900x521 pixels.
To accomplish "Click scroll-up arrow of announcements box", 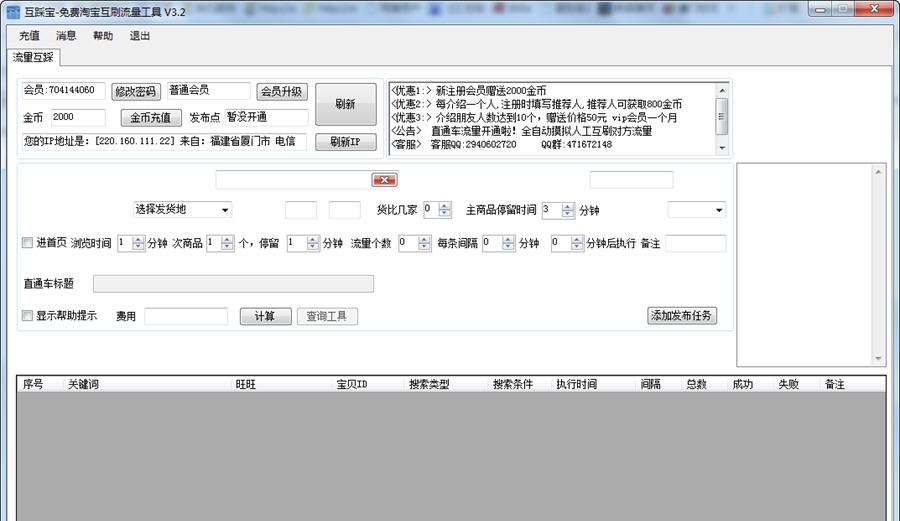I will pyautogui.click(x=722, y=90).
